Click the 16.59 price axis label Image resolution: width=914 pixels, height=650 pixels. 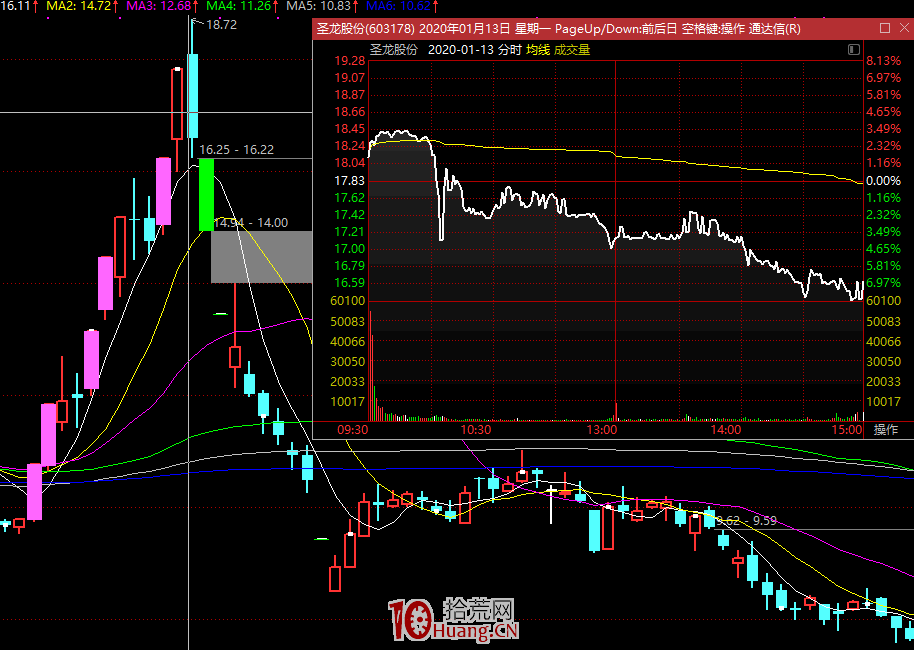coord(350,283)
